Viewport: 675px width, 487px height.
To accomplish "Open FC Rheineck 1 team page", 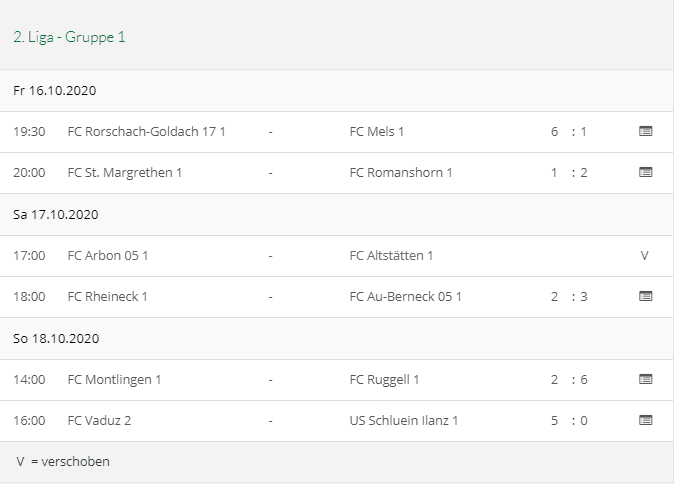I will coord(107,296).
